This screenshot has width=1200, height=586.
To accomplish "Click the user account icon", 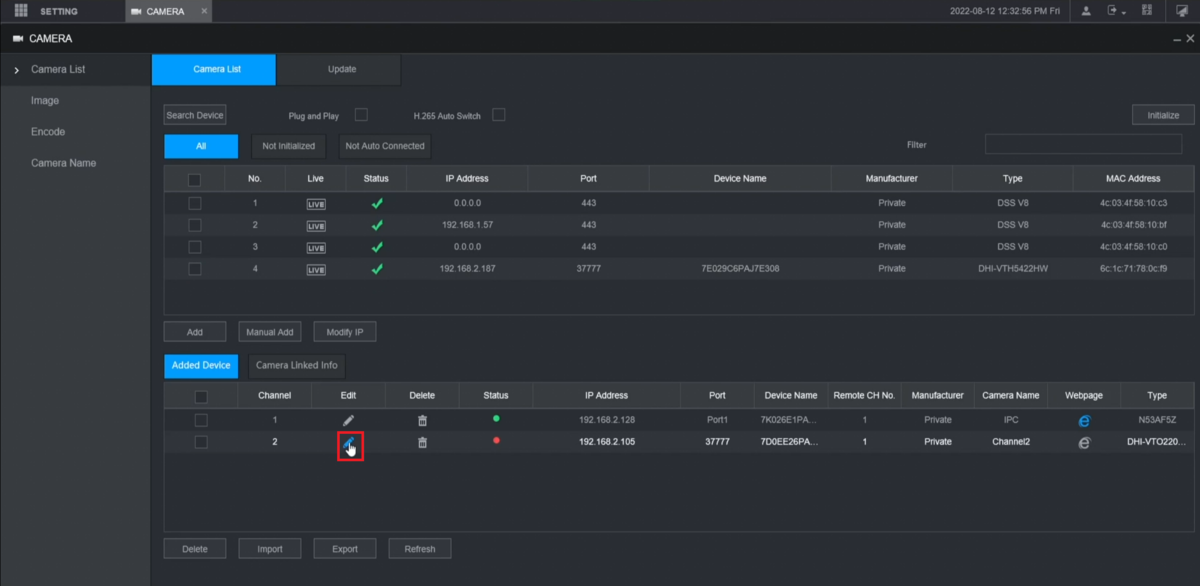I will (x=1086, y=11).
